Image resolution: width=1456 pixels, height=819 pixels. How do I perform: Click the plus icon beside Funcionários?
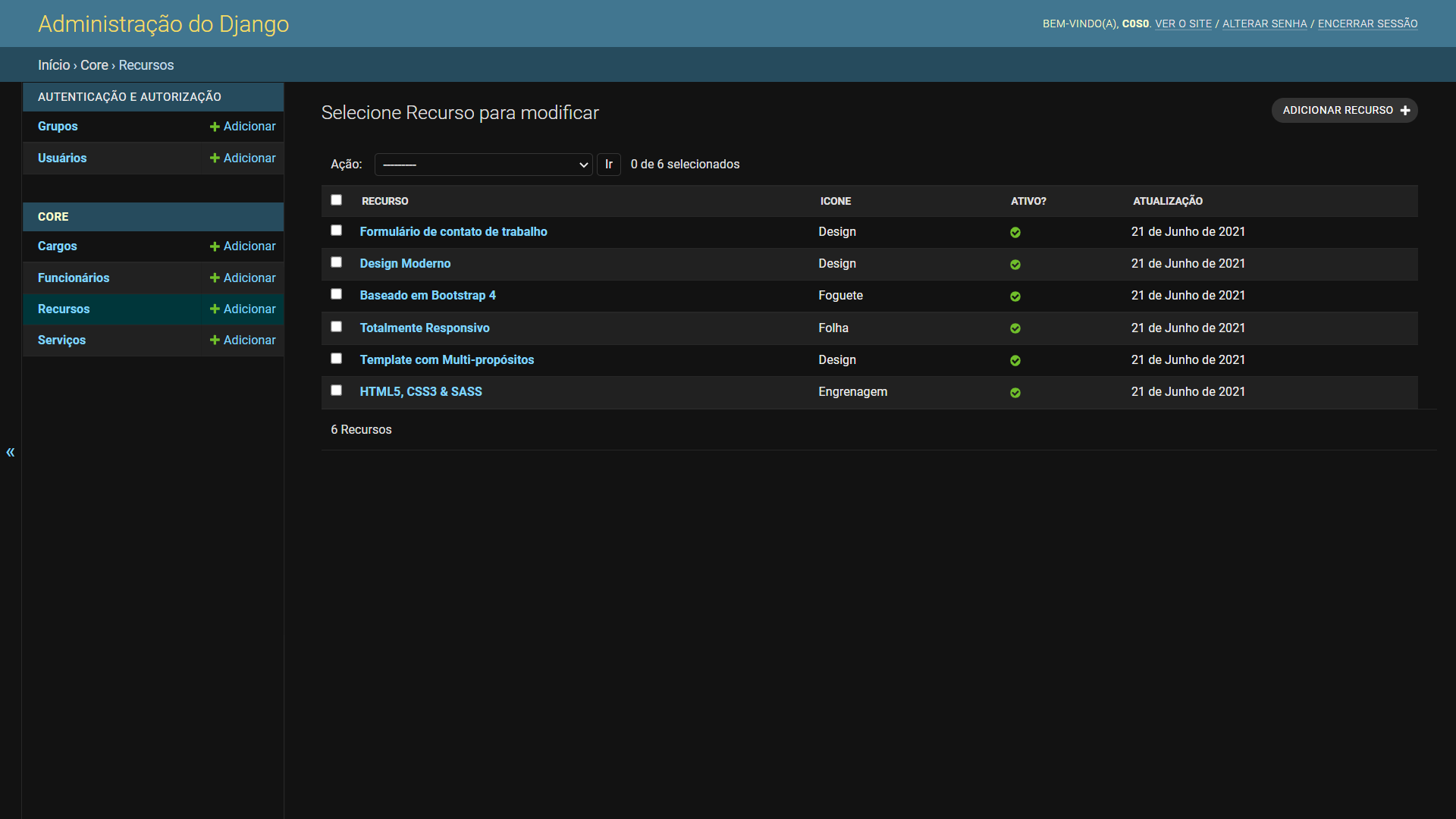coord(215,278)
